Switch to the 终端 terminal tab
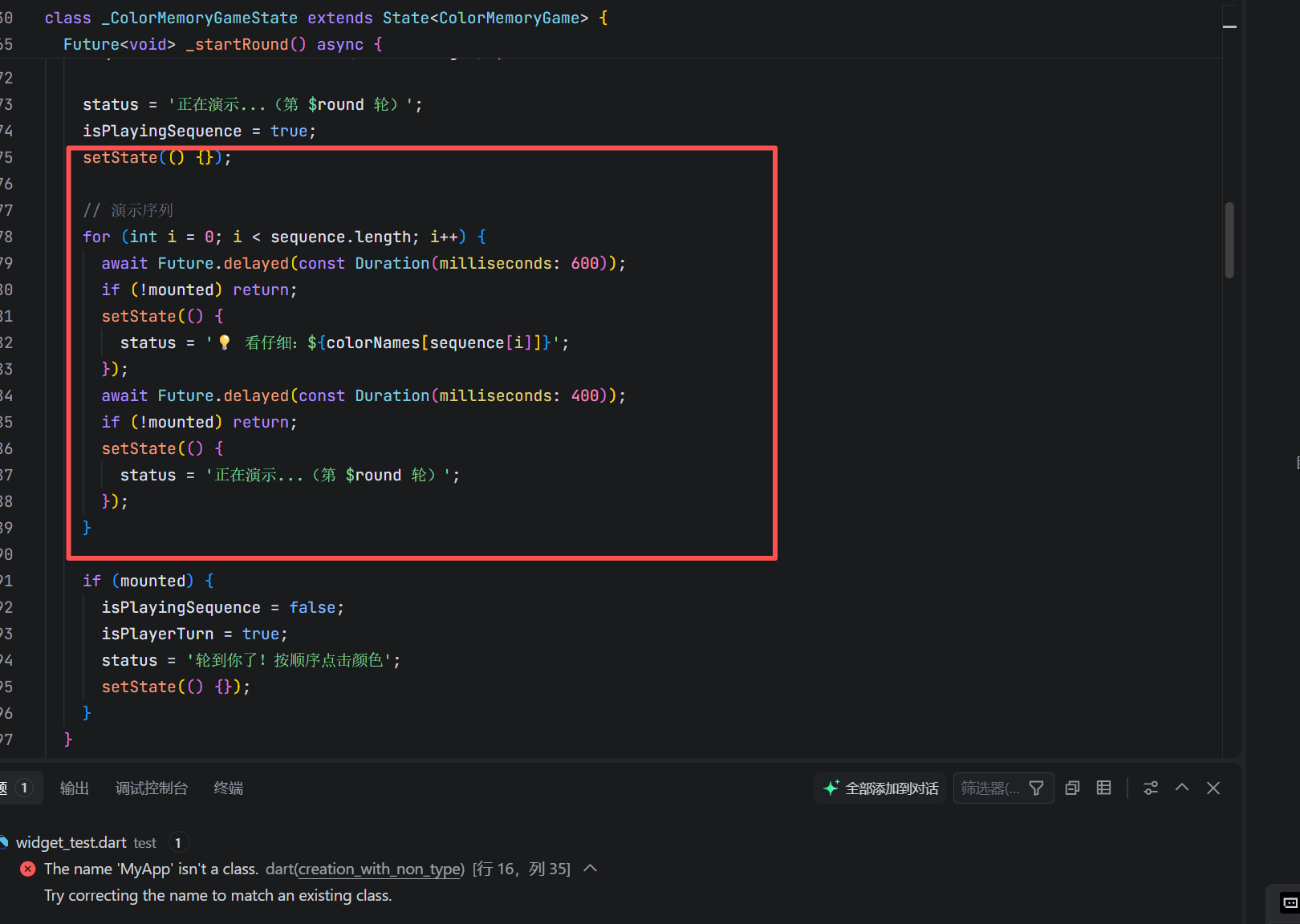Viewport: 1300px width, 924px height. (x=229, y=788)
